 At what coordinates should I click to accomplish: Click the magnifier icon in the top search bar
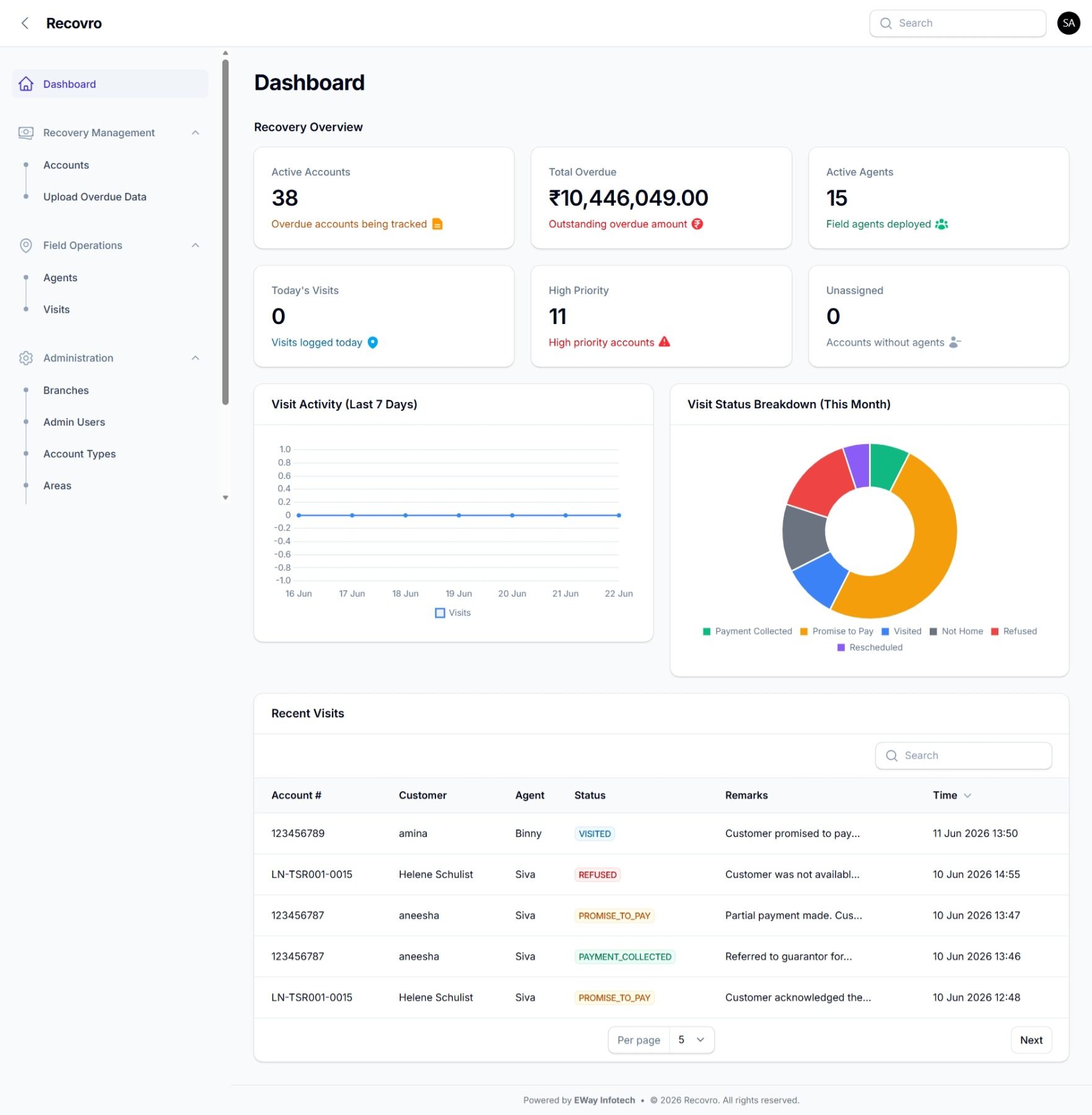[x=886, y=23]
